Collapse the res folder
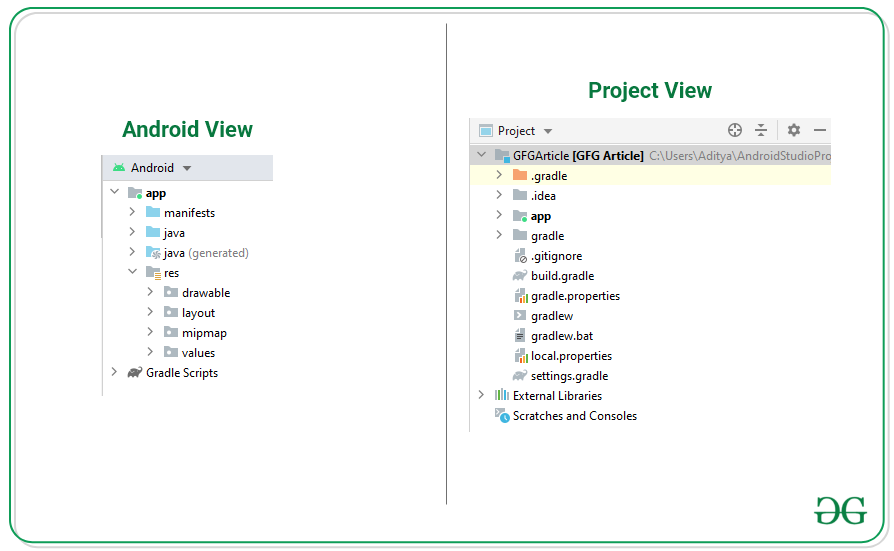Image resolution: width=894 pixels, height=551 pixels. pyautogui.click(x=132, y=272)
